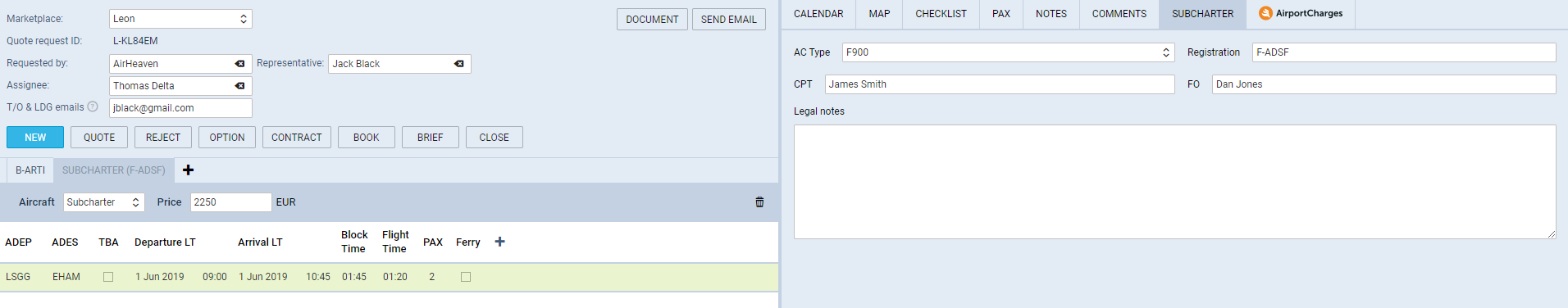The image size is (1568, 308).
Task: Open the Marketplace Leon dropdown
Action: click(180, 19)
